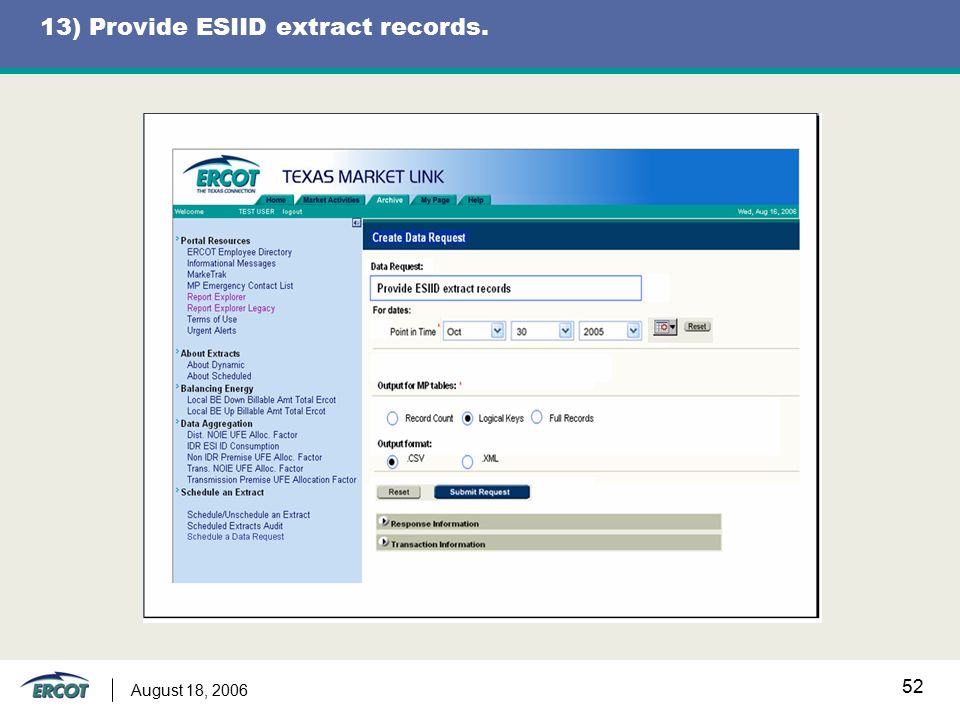
Task: Click the TEST USER name text
Action: coord(257,212)
